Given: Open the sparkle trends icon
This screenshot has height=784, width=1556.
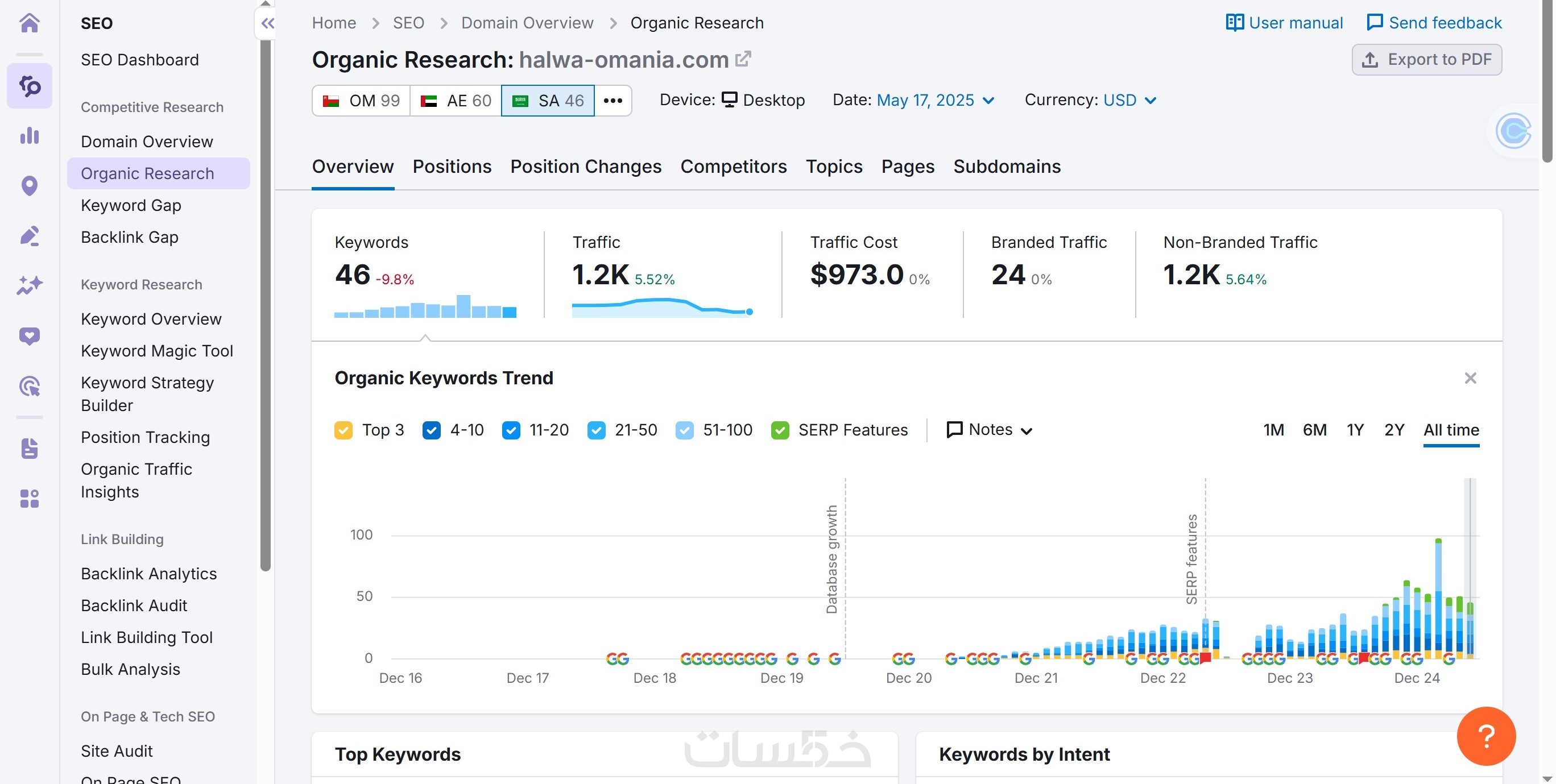Looking at the screenshot, I should (x=29, y=285).
